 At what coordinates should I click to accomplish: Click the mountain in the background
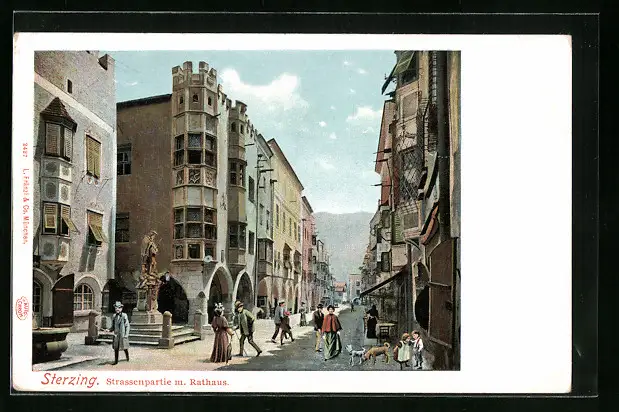coord(343,240)
